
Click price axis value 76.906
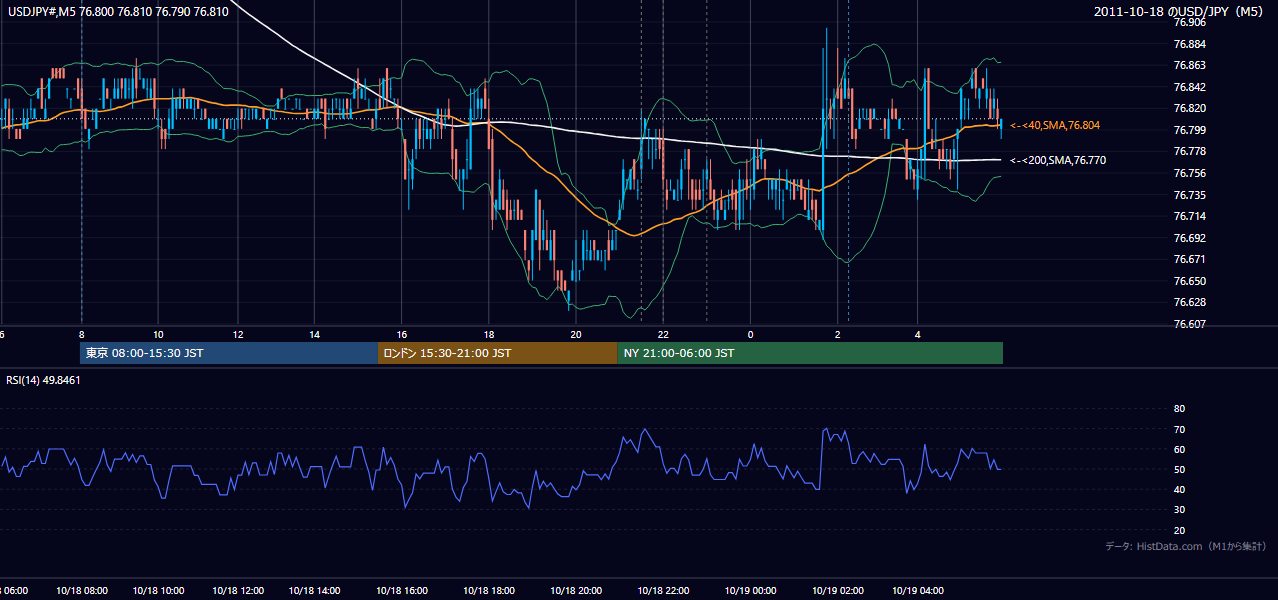1189,22
